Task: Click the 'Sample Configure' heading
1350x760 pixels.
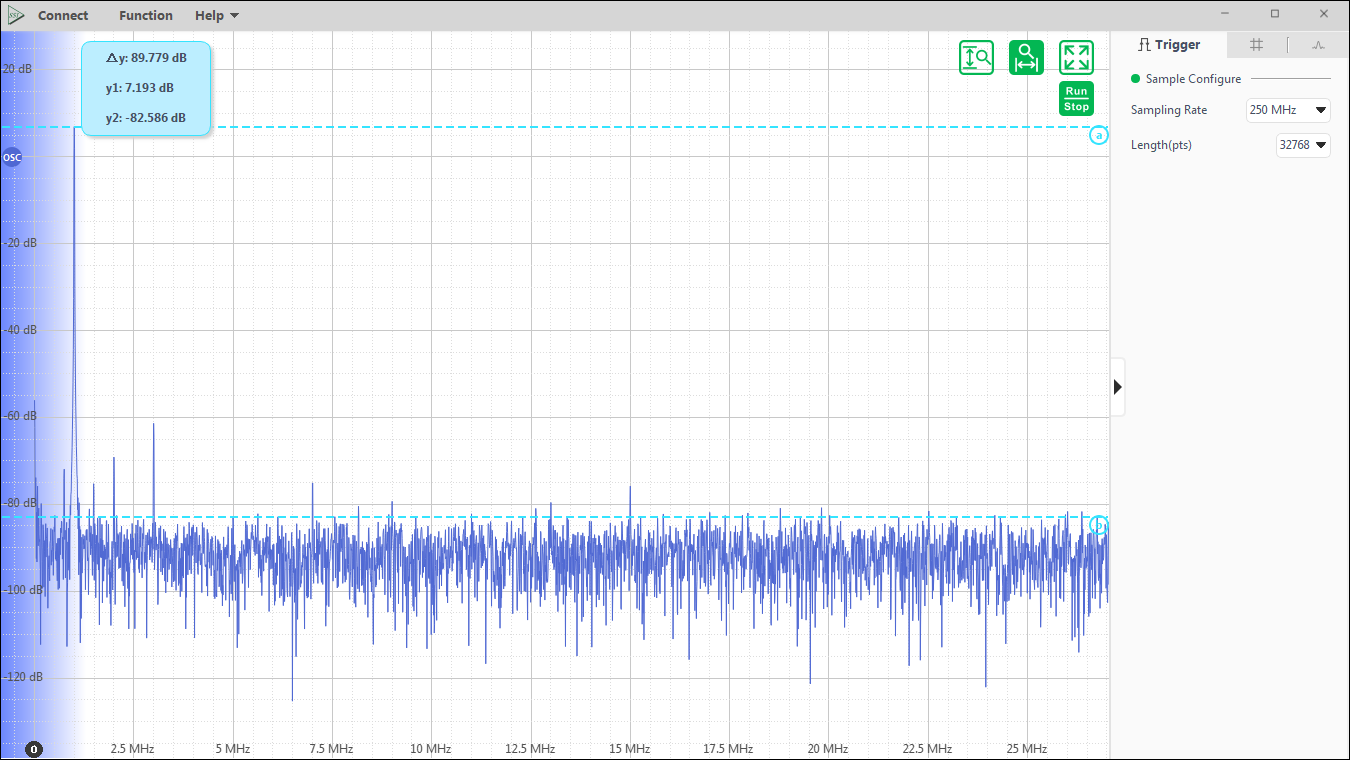Action: (x=1193, y=79)
